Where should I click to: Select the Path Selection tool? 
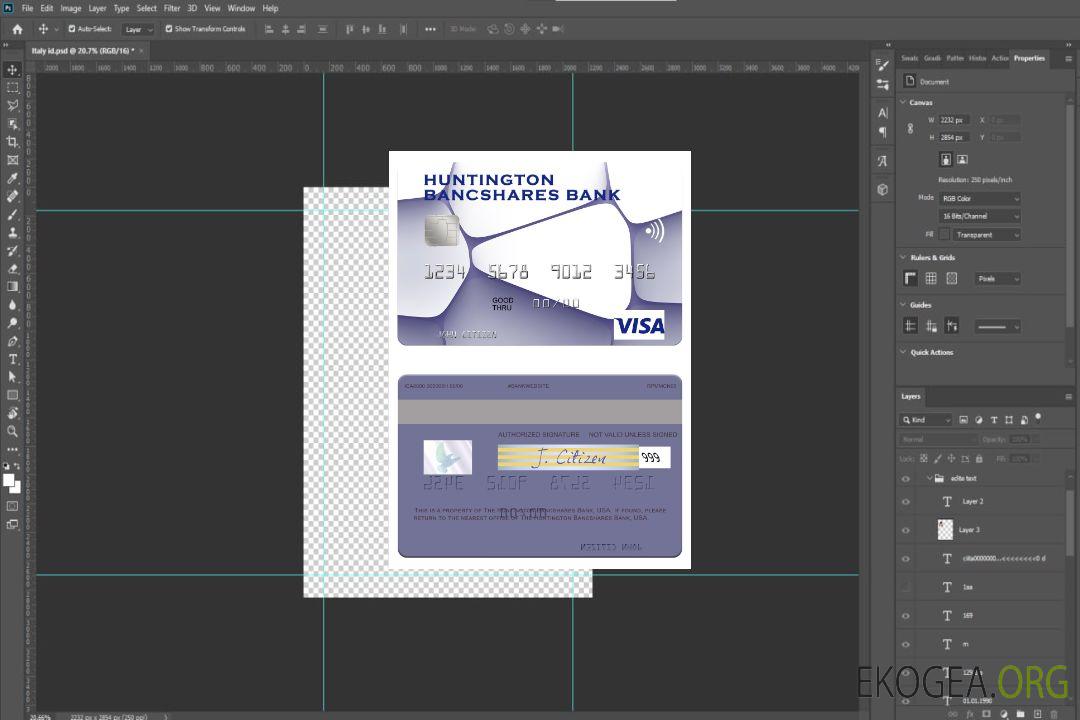(x=12, y=377)
